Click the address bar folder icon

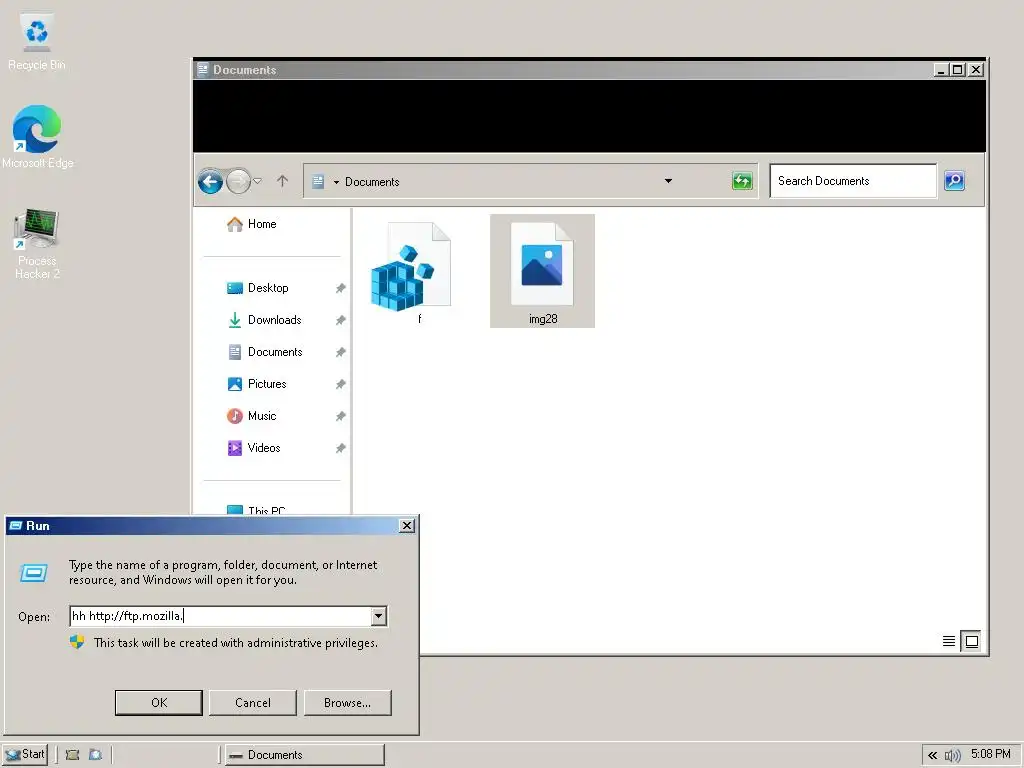click(318, 182)
